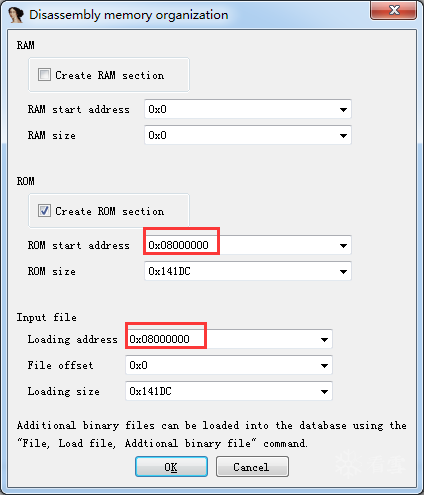This screenshot has width=424, height=495.
Task: Click the OK button
Action: pos(171,467)
